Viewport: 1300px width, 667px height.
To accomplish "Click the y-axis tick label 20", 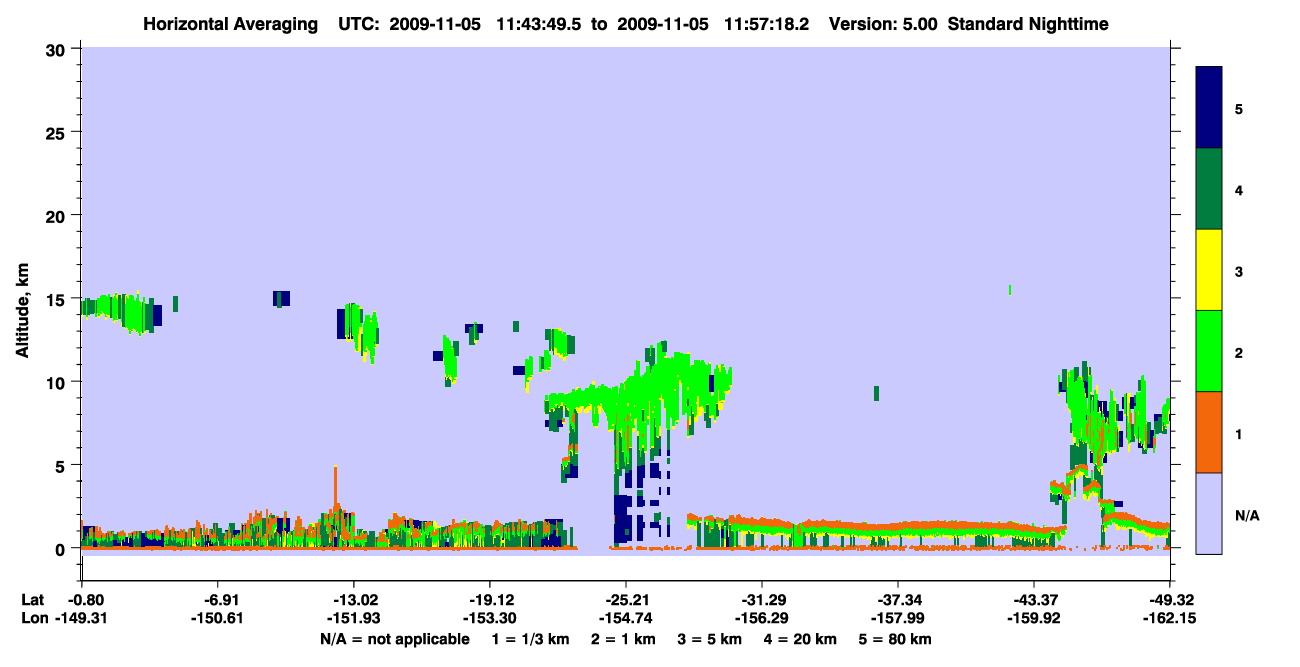I will 58,215.
